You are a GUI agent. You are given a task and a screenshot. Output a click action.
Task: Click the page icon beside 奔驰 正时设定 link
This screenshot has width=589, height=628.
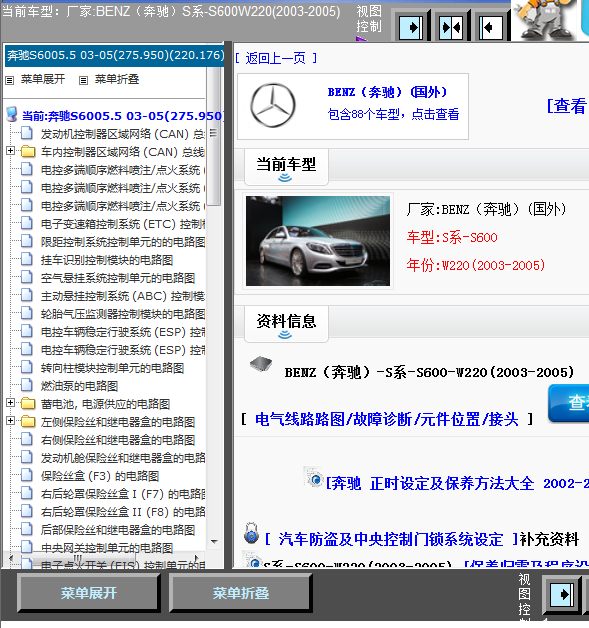point(313,477)
